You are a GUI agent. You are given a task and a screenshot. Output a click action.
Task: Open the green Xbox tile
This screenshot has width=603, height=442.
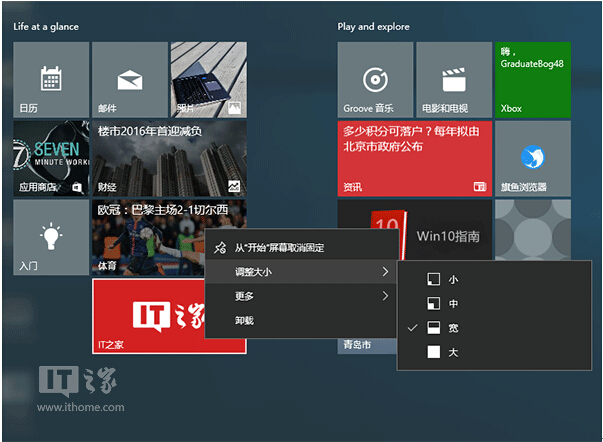click(532, 80)
